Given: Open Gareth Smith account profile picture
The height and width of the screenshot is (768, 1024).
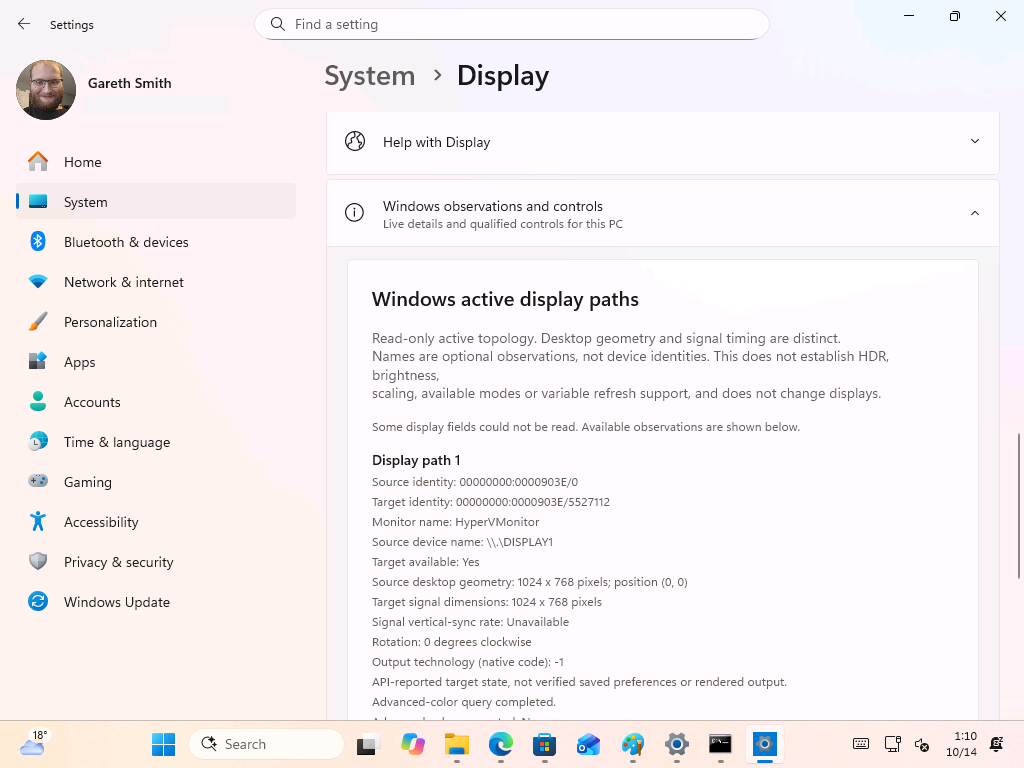Looking at the screenshot, I should pyautogui.click(x=46, y=89).
